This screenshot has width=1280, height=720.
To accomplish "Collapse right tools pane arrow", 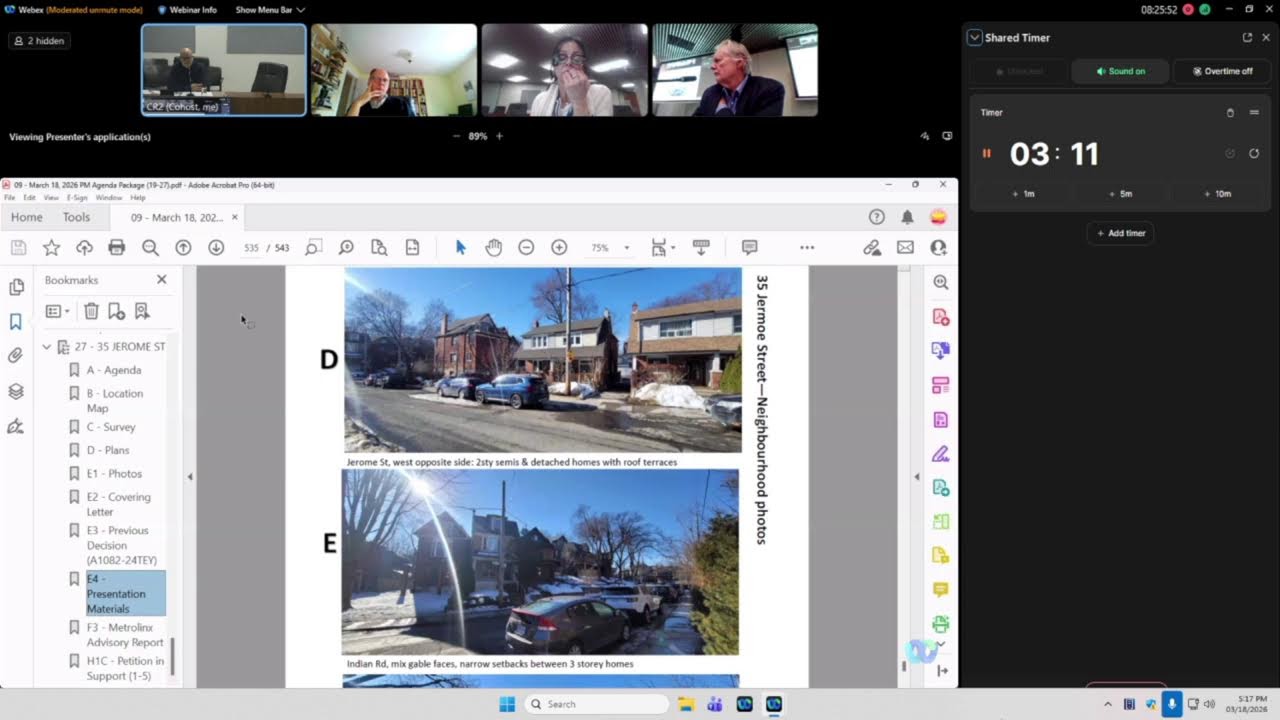I will tap(916, 477).
